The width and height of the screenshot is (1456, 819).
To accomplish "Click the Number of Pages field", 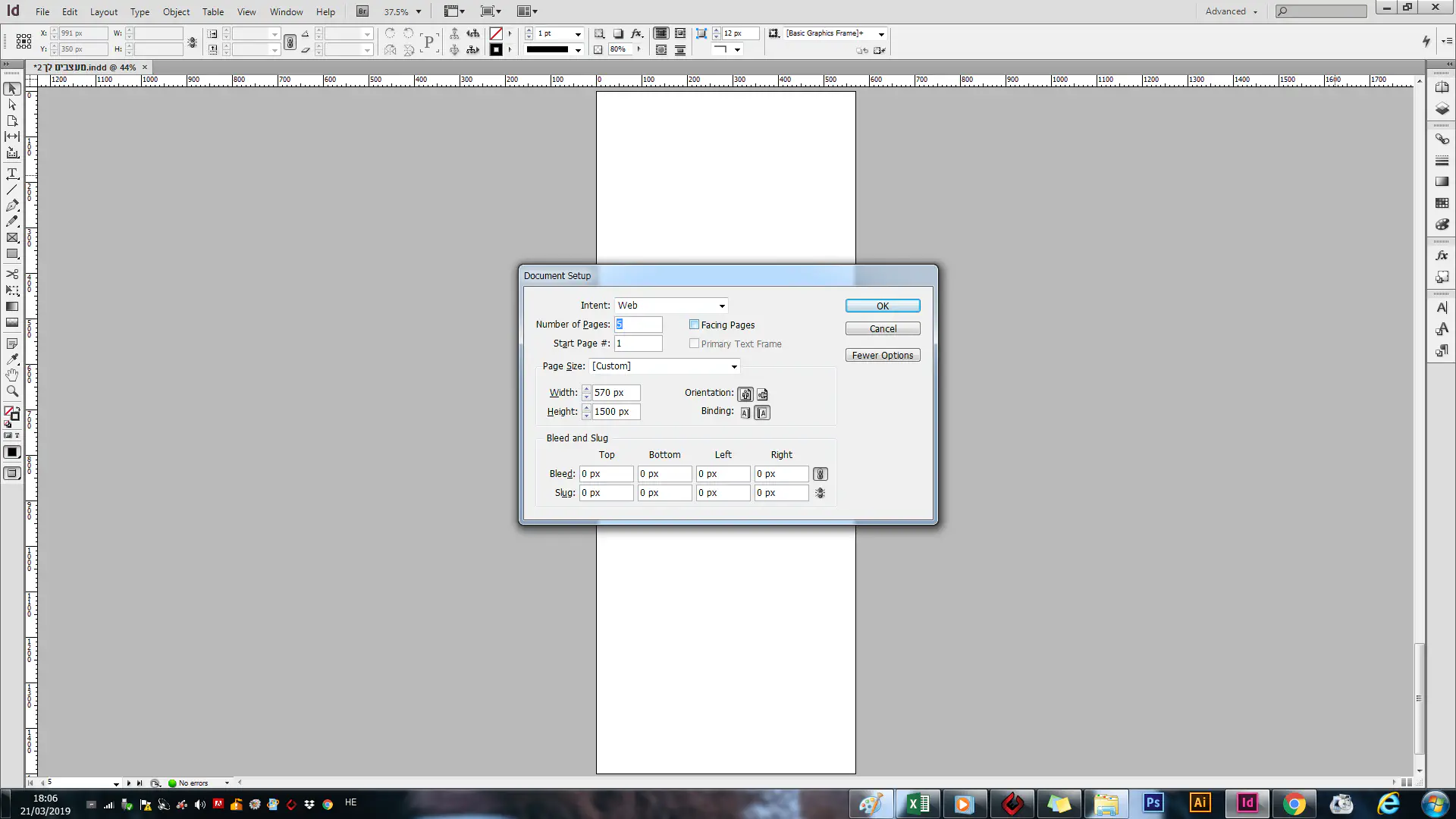I will coord(638,325).
